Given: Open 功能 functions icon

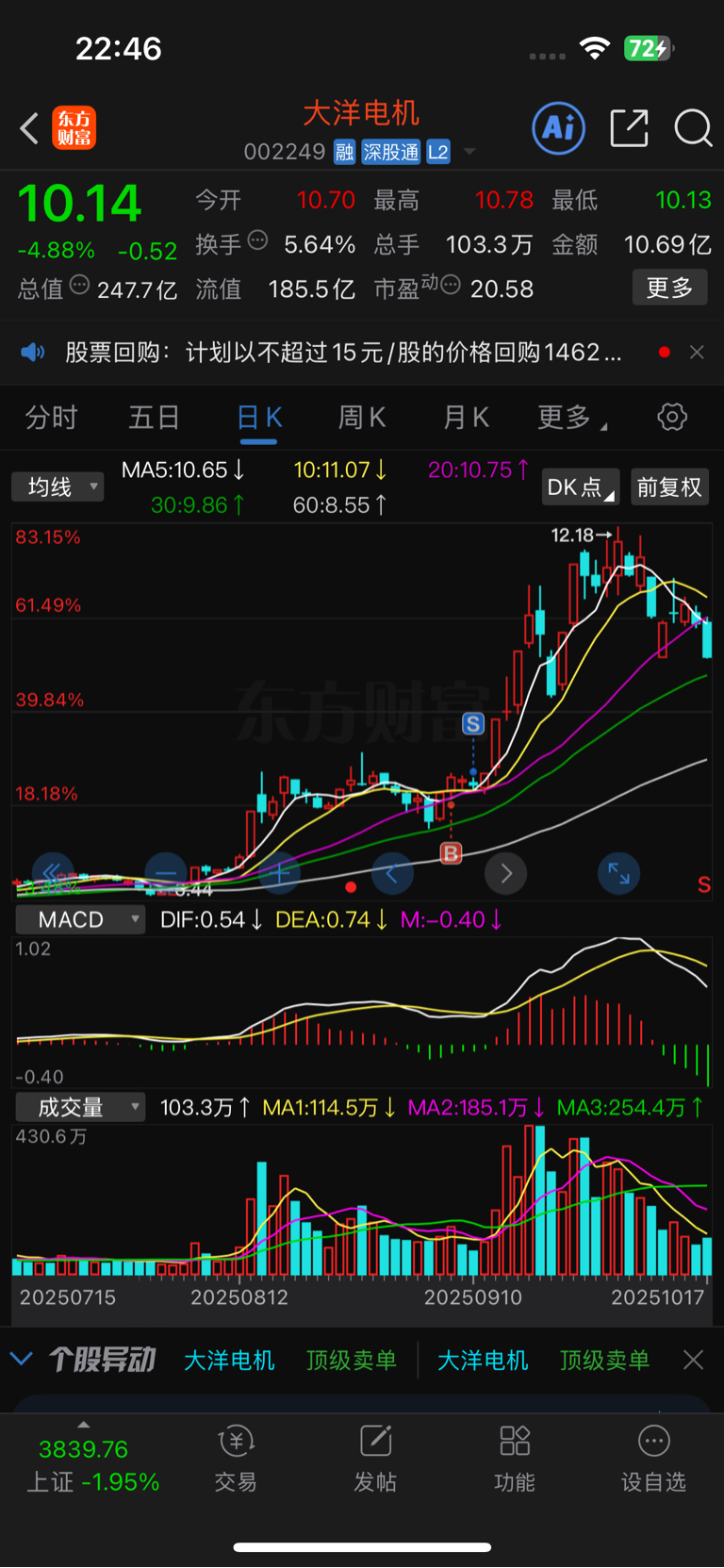Looking at the screenshot, I should 515,1459.
